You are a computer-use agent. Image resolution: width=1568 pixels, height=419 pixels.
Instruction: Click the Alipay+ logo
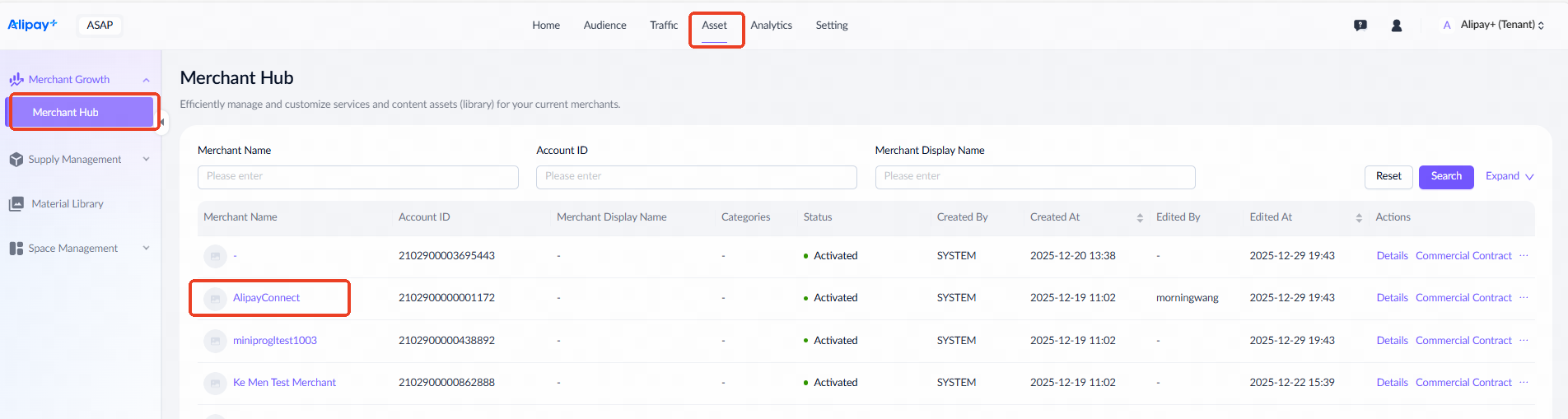coord(32,25)
